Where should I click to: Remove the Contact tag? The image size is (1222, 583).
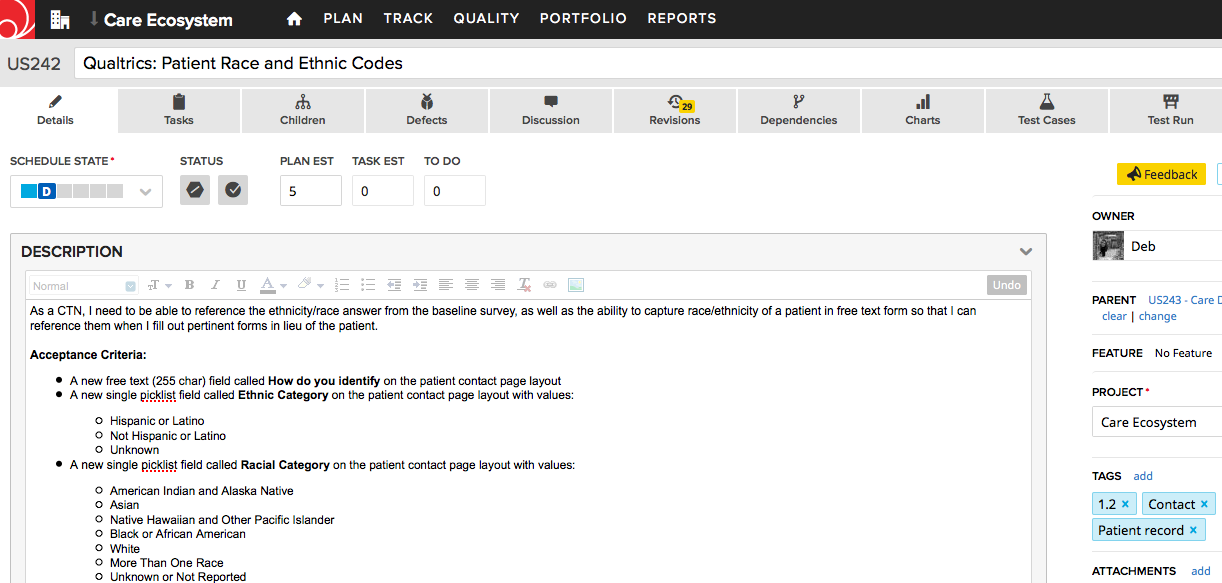pyautogui.click(x=1204, y=504)
